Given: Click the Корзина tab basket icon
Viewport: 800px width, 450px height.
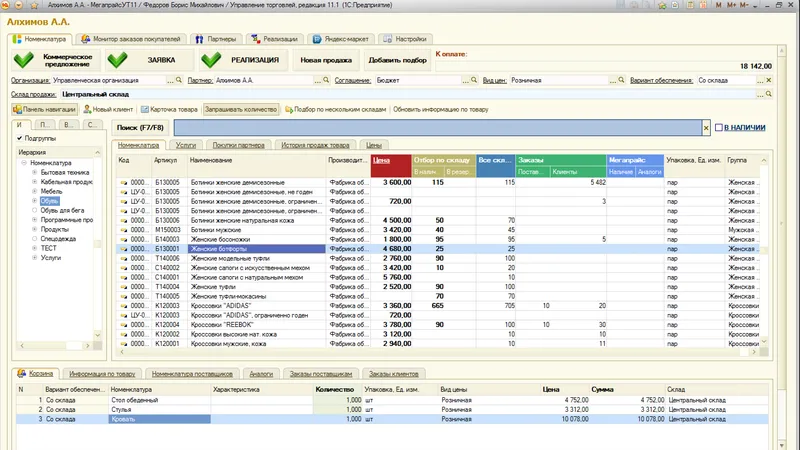Looking at the screenshot, I should (21, 373).
